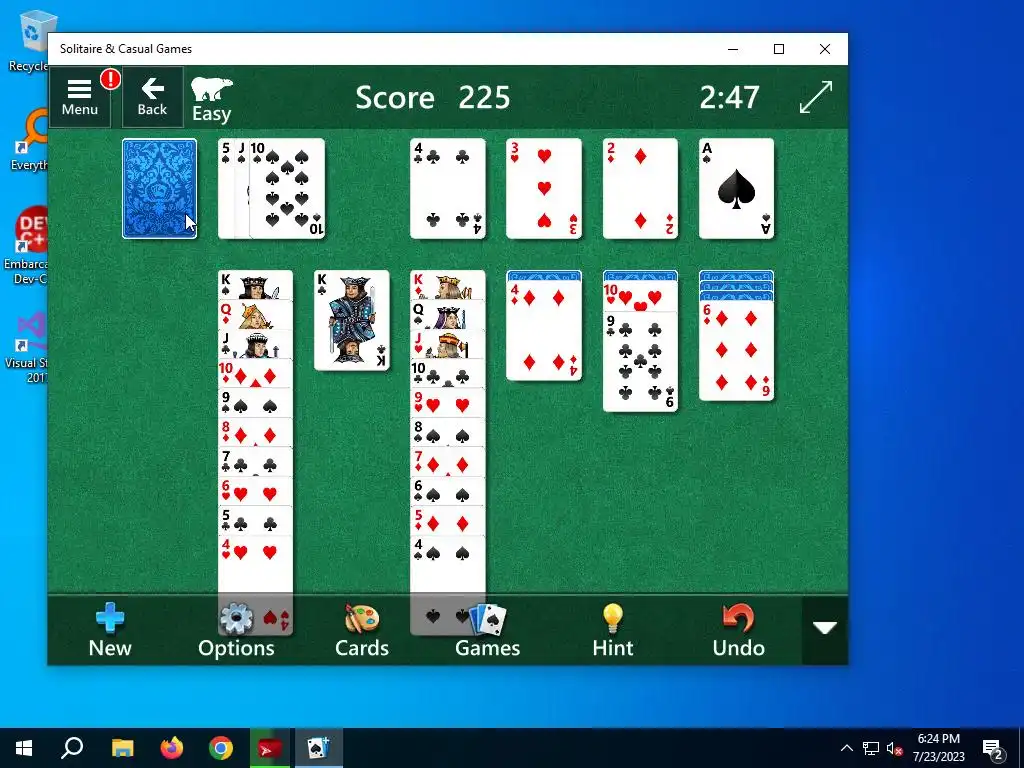
Task: Draw a card from the blue stock deck
Action: click(159, 188)
